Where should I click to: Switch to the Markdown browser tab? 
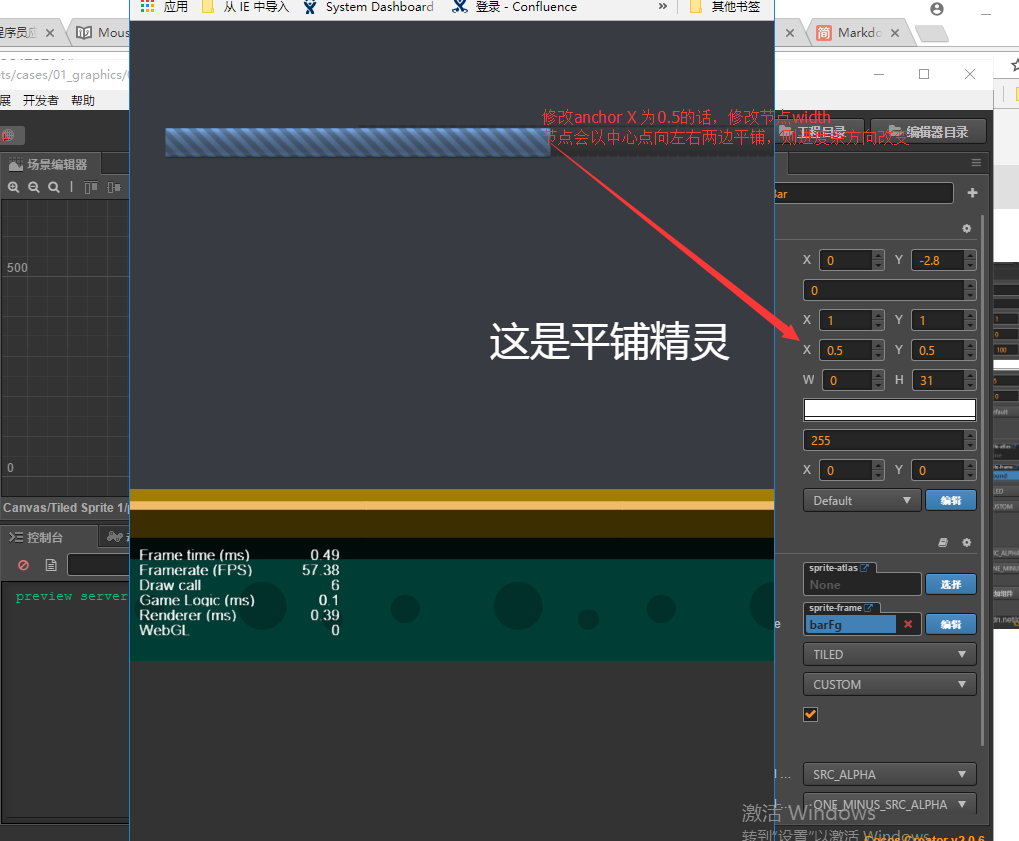858,31
